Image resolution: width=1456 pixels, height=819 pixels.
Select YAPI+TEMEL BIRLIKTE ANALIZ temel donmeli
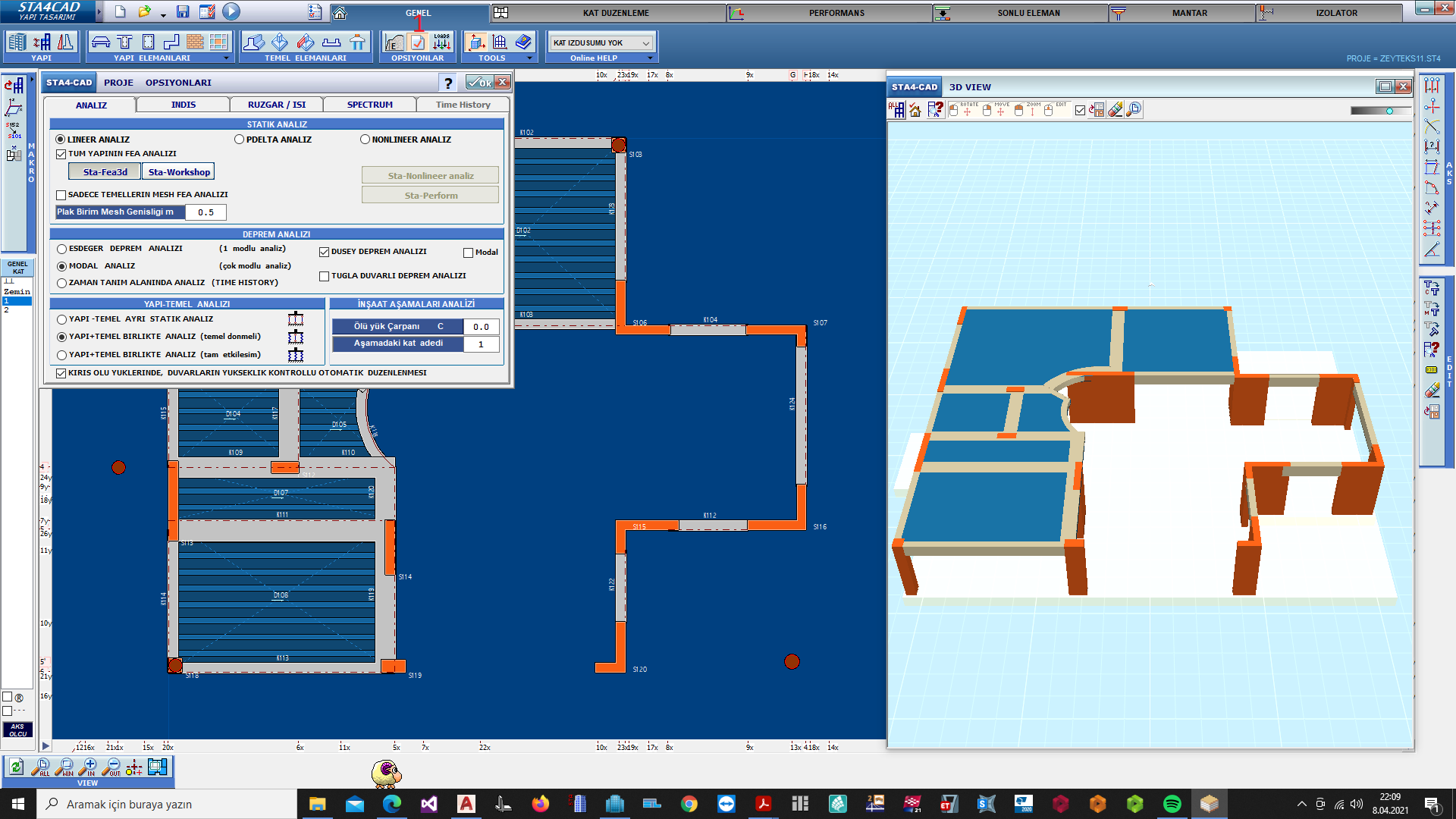[62, 336]
